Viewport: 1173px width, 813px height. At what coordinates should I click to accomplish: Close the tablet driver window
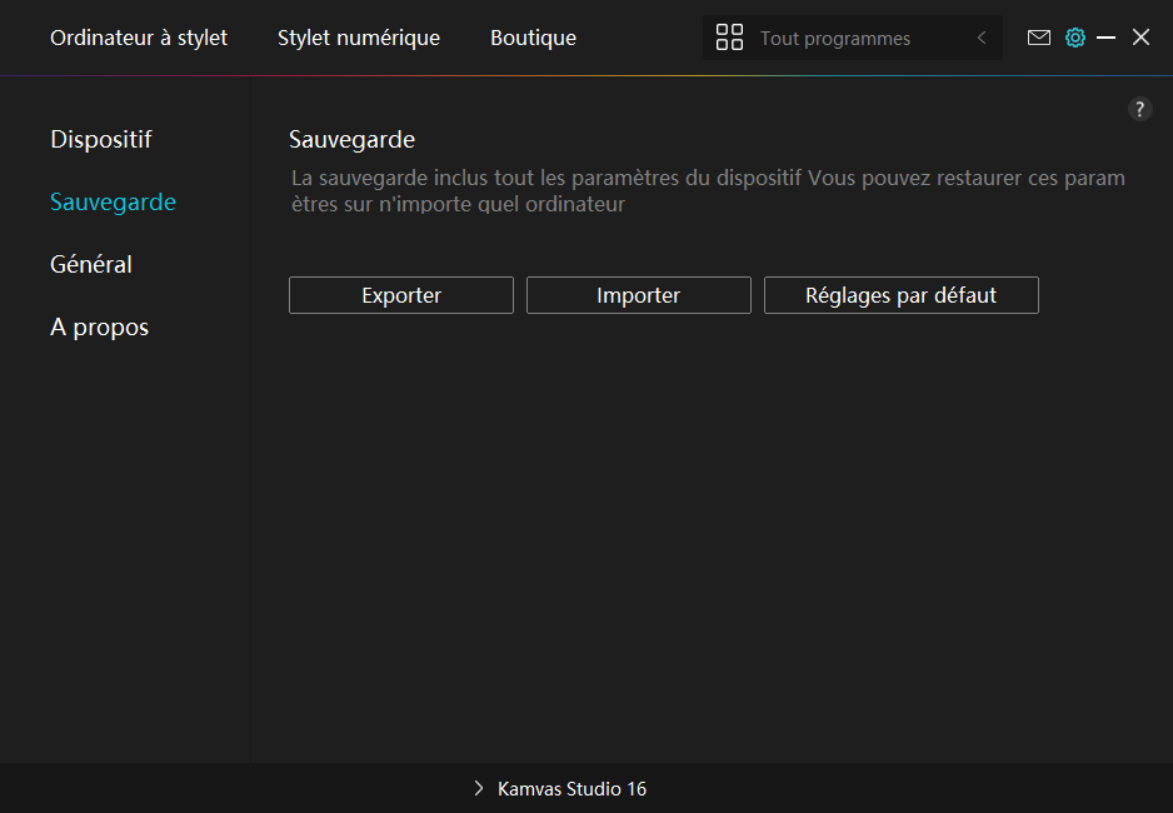click(x=1141, y=38)
